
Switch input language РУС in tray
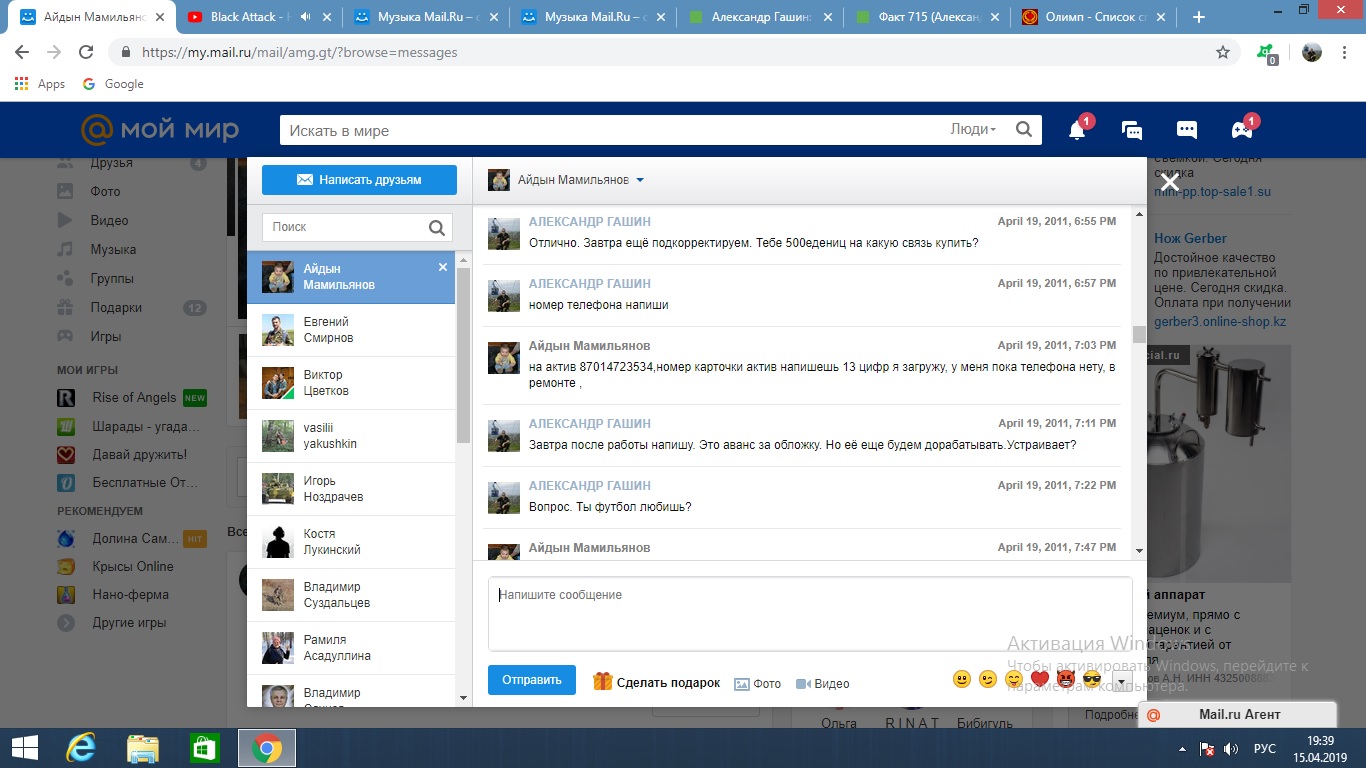tap(1265, 749)
